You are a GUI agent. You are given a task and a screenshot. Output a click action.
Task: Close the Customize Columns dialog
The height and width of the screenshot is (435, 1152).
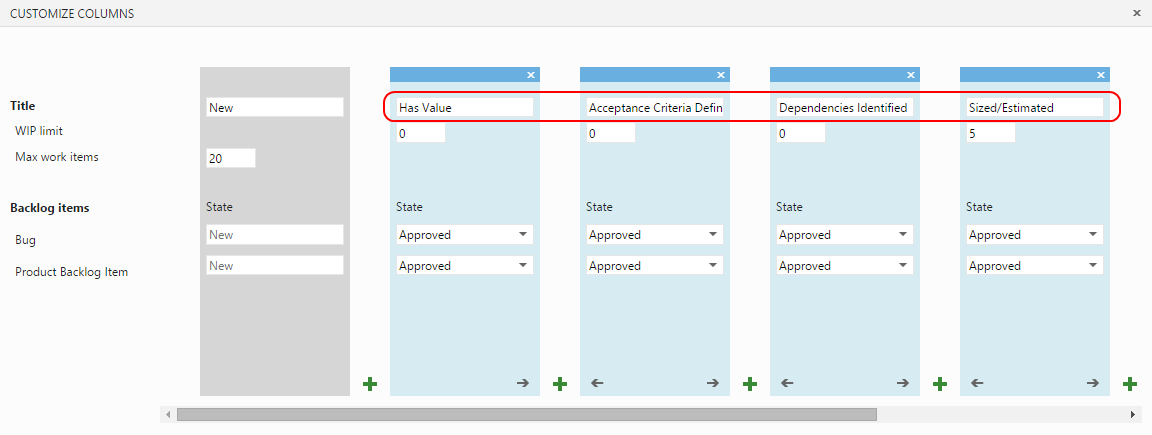pos(1136,13)
